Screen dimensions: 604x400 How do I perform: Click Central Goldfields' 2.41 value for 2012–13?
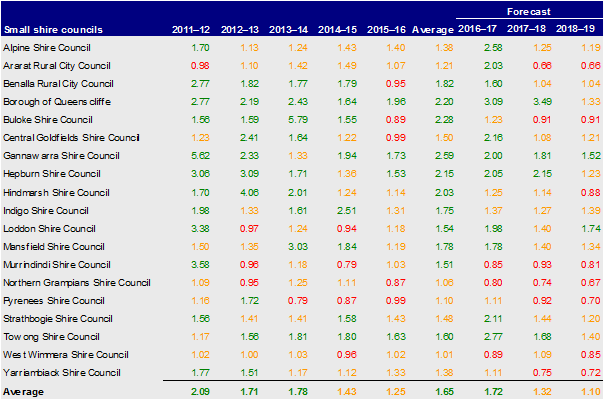[x=249, y=138]
